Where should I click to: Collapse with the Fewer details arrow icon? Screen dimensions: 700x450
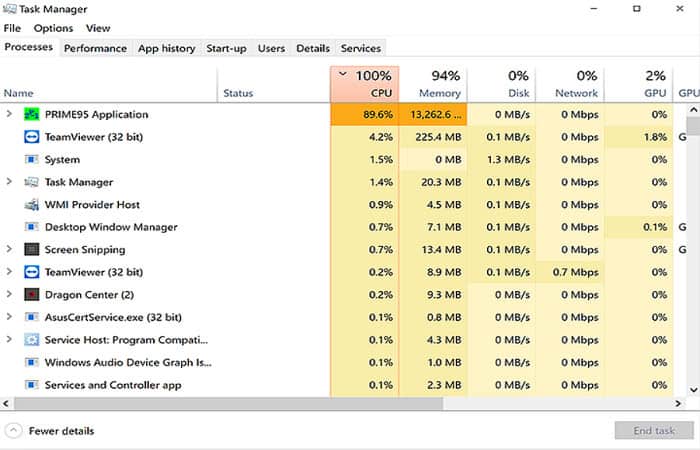(13, 431)
